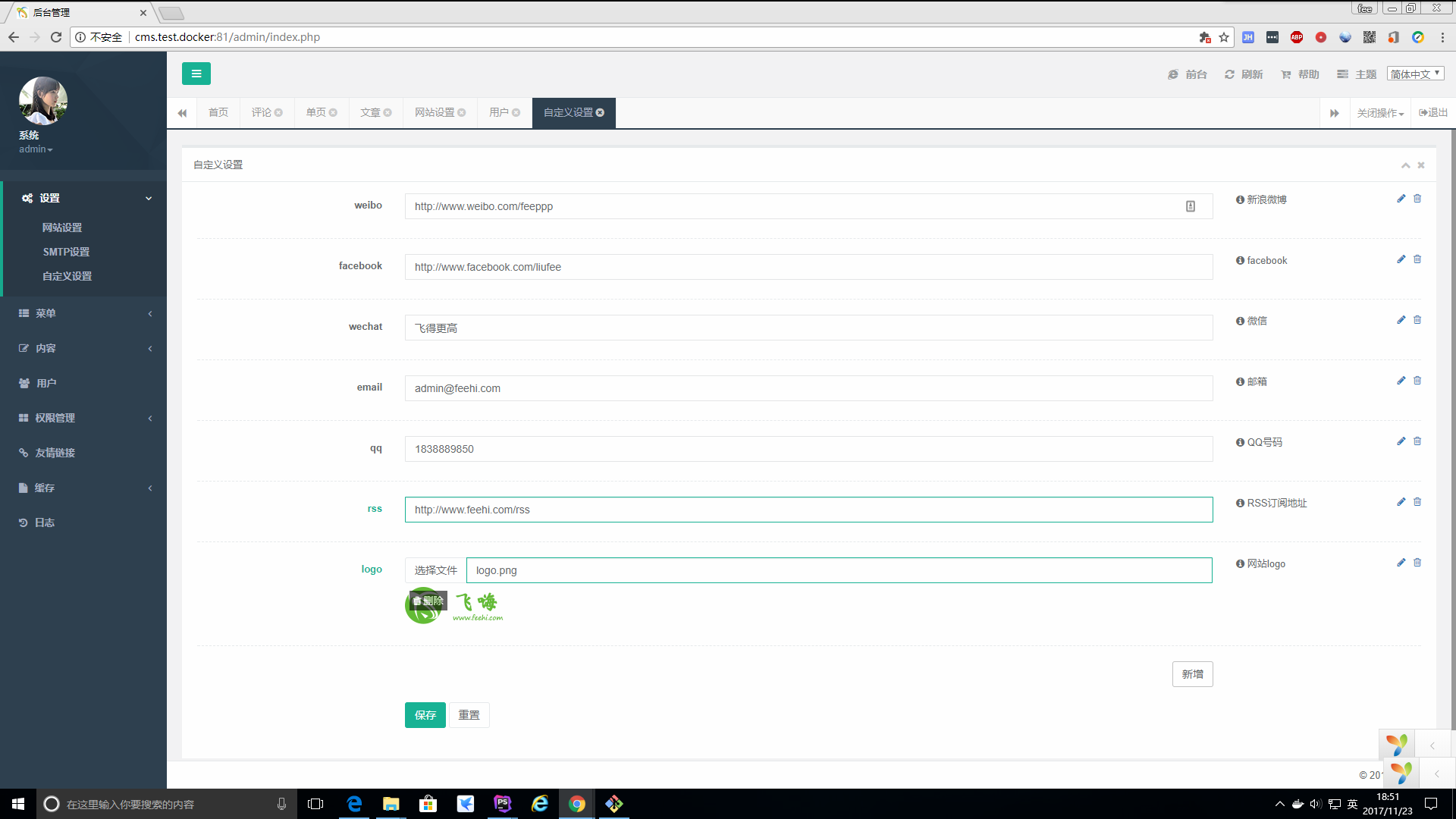
Task: Open the 简体中文 language dropdown
Action: (1415, 74)
